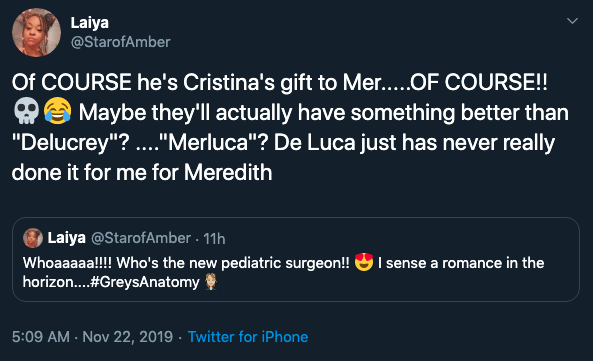The height and width of the screenshot is (361, 593).
Task: Click the Nov 22, 2019 date
Action: 127,337
